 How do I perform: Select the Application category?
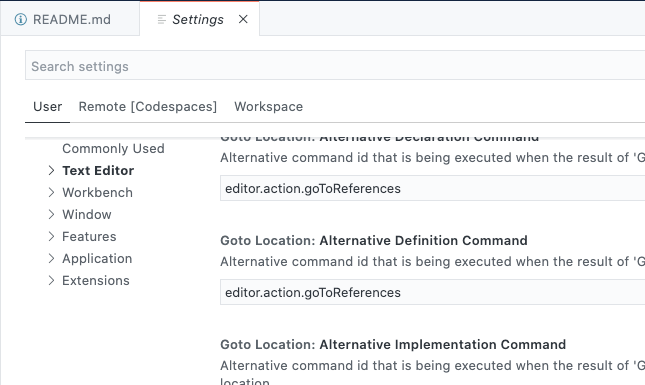(x=97, y=258)
